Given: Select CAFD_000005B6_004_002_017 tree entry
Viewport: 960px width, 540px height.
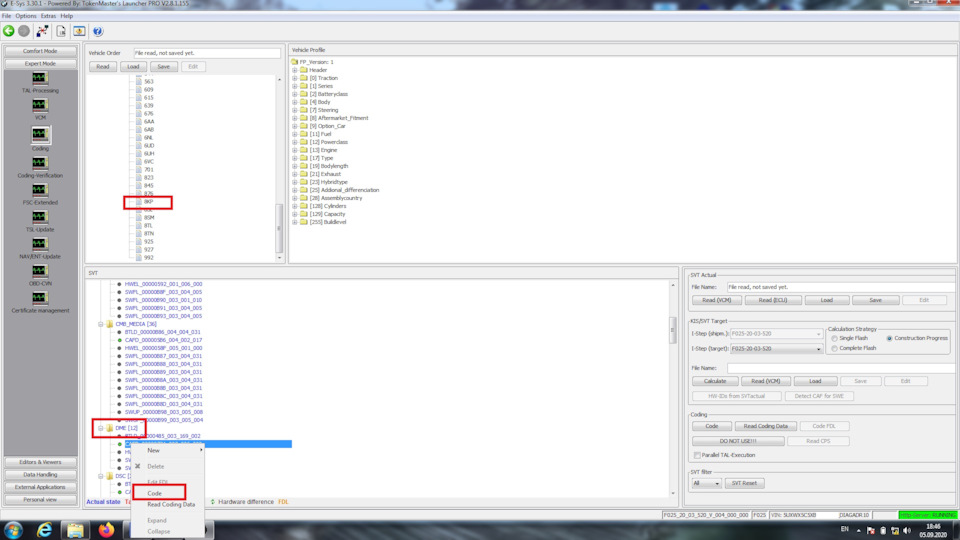Looking at the screenshot, I should pos(163,340).
